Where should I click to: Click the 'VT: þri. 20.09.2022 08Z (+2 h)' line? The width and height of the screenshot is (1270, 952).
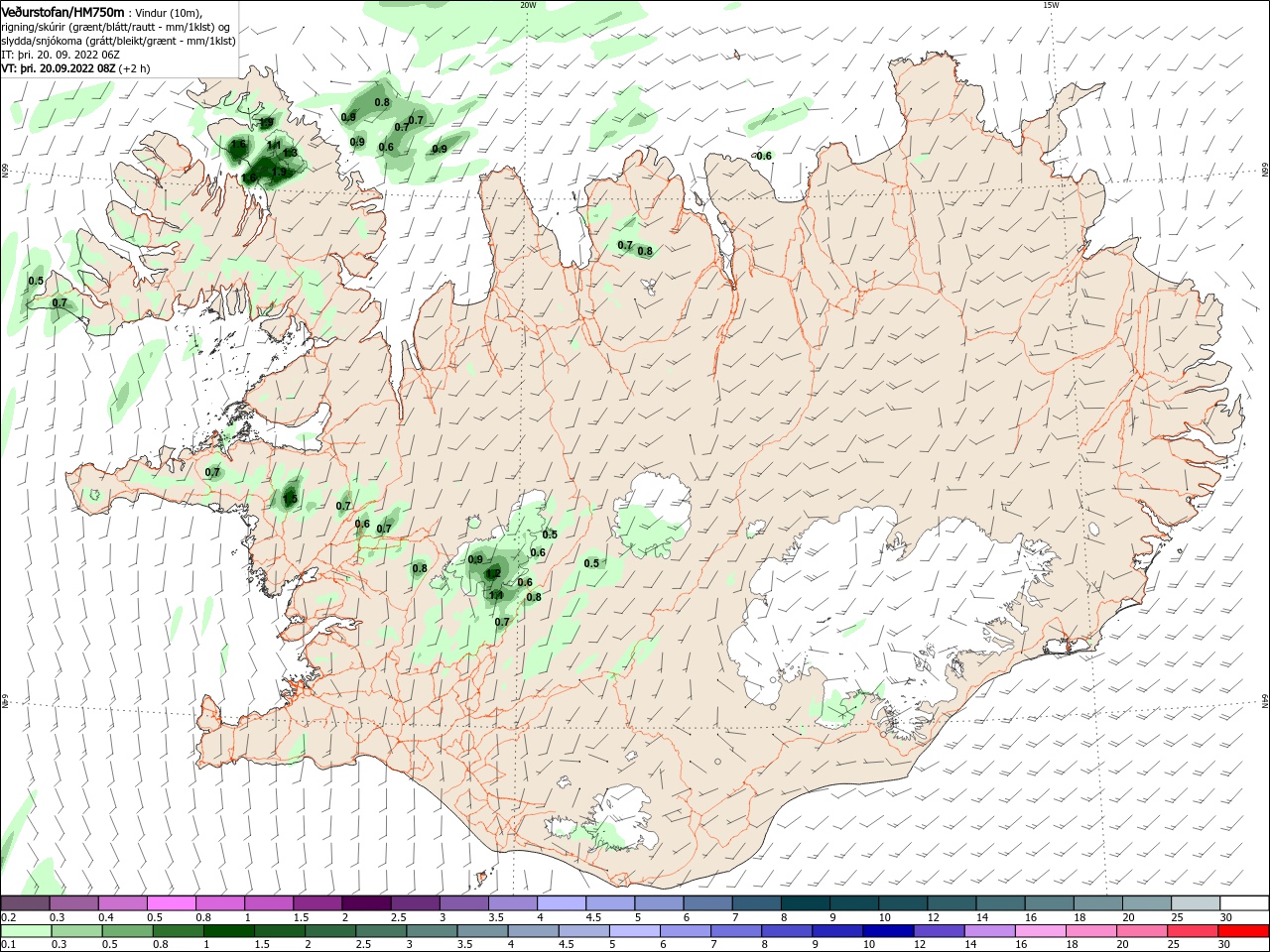click(x=76, y=68)
